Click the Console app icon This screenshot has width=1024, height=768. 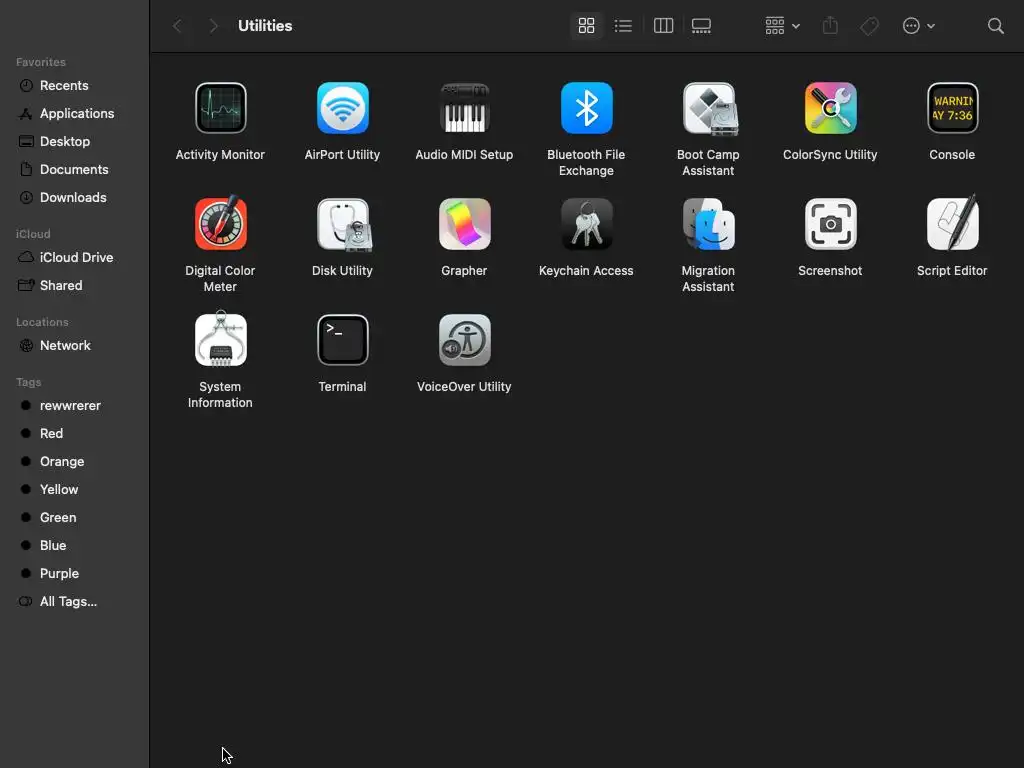952,108
